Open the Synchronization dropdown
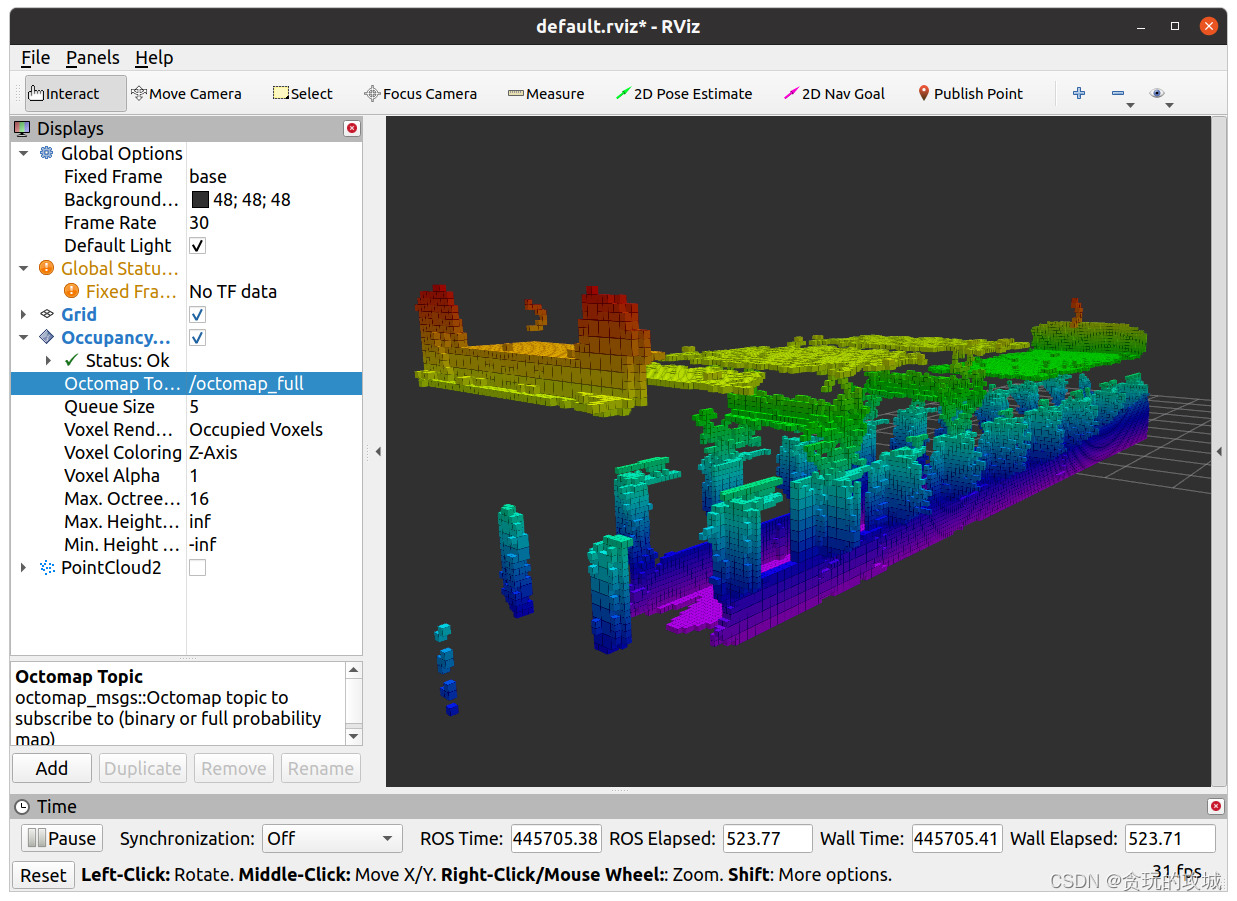Viewport: 1237px width, 901px height. tap(332, 838)
